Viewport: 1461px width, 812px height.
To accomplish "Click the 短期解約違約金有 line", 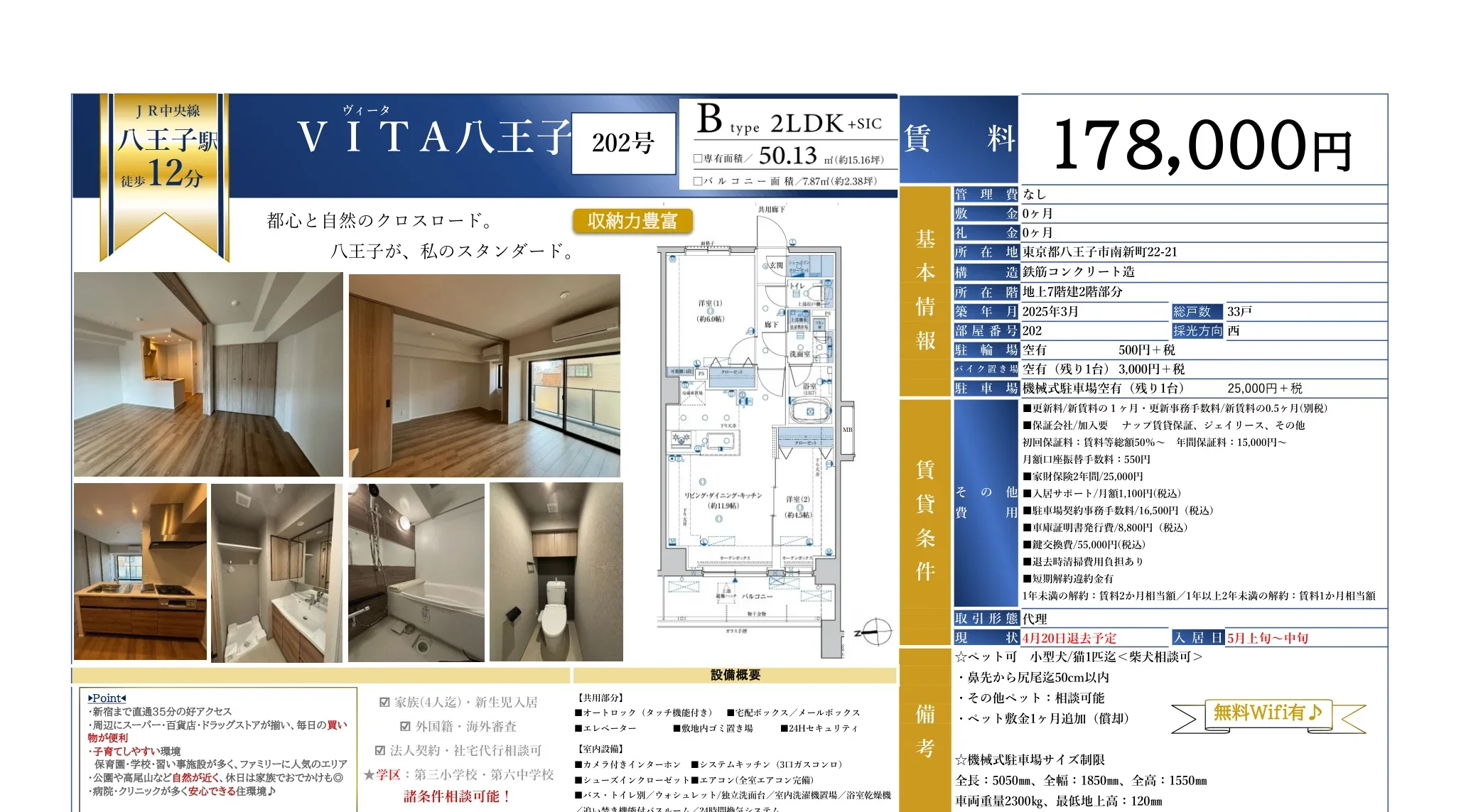I will [x=1068, y=579].
